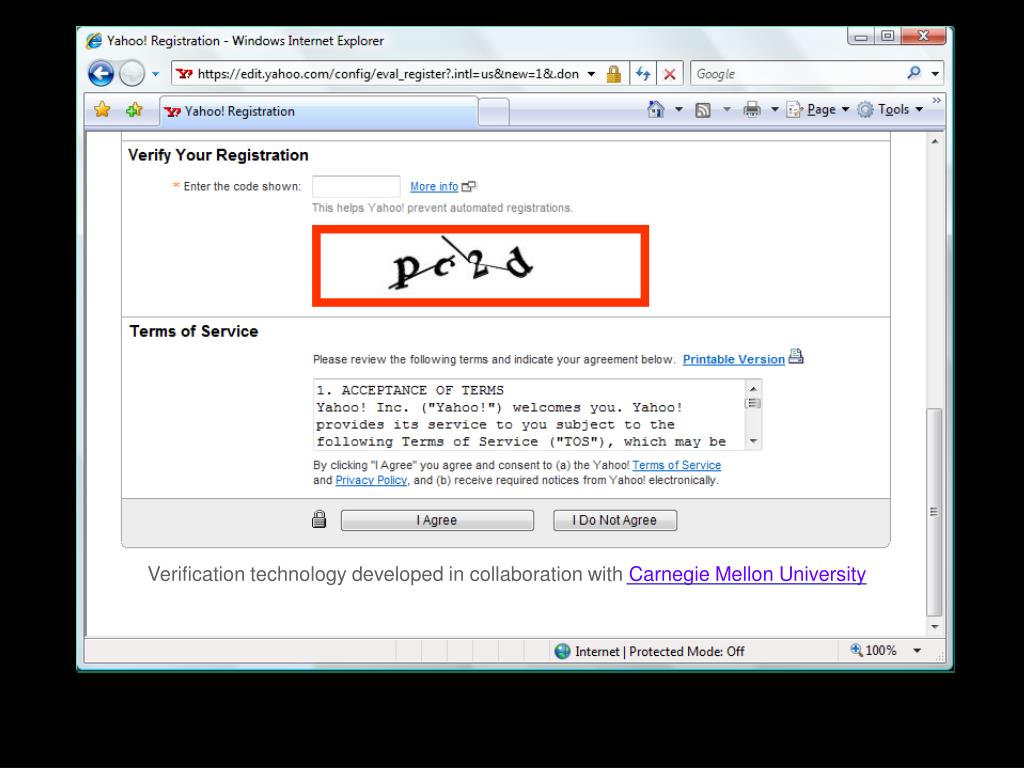Click the I Do Not Agree button
Viewport: 1024px width, 768px height.
(615, 520)
